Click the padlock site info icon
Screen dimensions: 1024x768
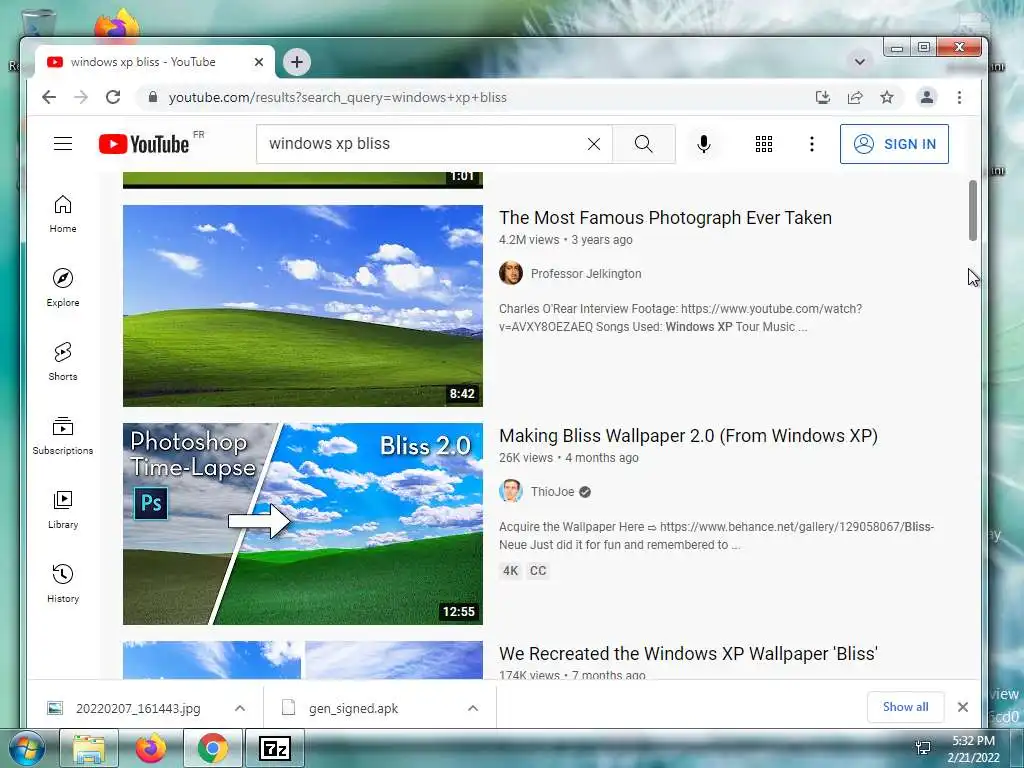pos(153,97)
